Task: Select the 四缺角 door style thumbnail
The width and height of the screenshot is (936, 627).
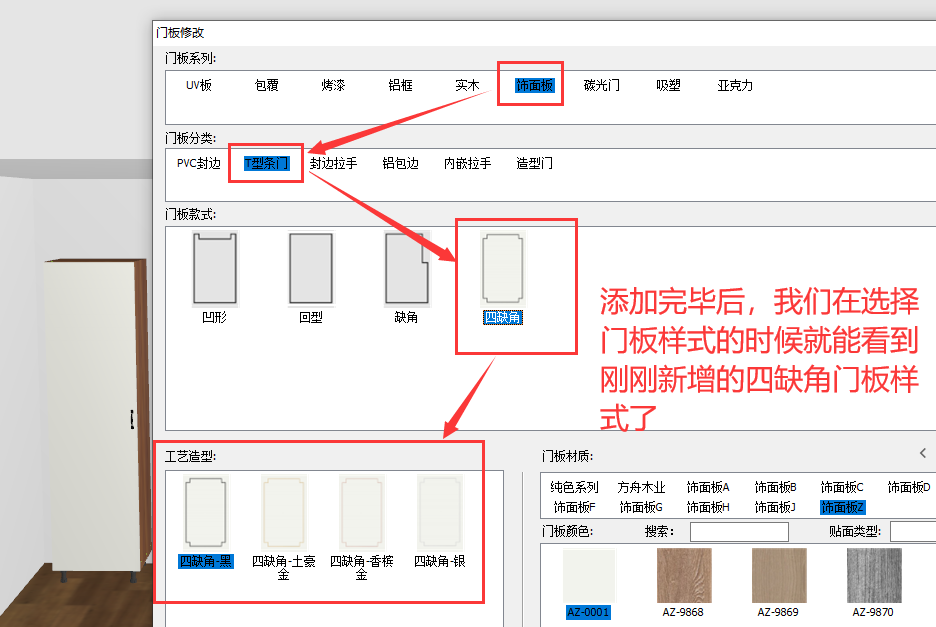Action: point(503,269)
